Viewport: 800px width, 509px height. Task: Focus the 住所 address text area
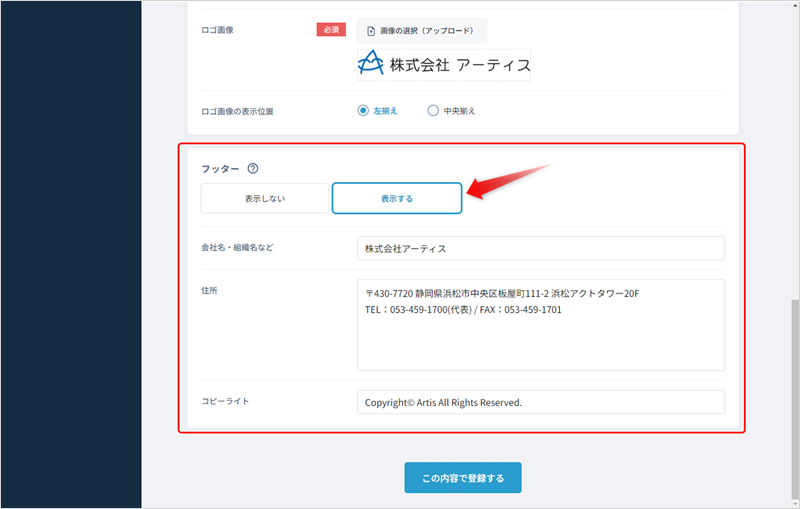tap(541, 325)
